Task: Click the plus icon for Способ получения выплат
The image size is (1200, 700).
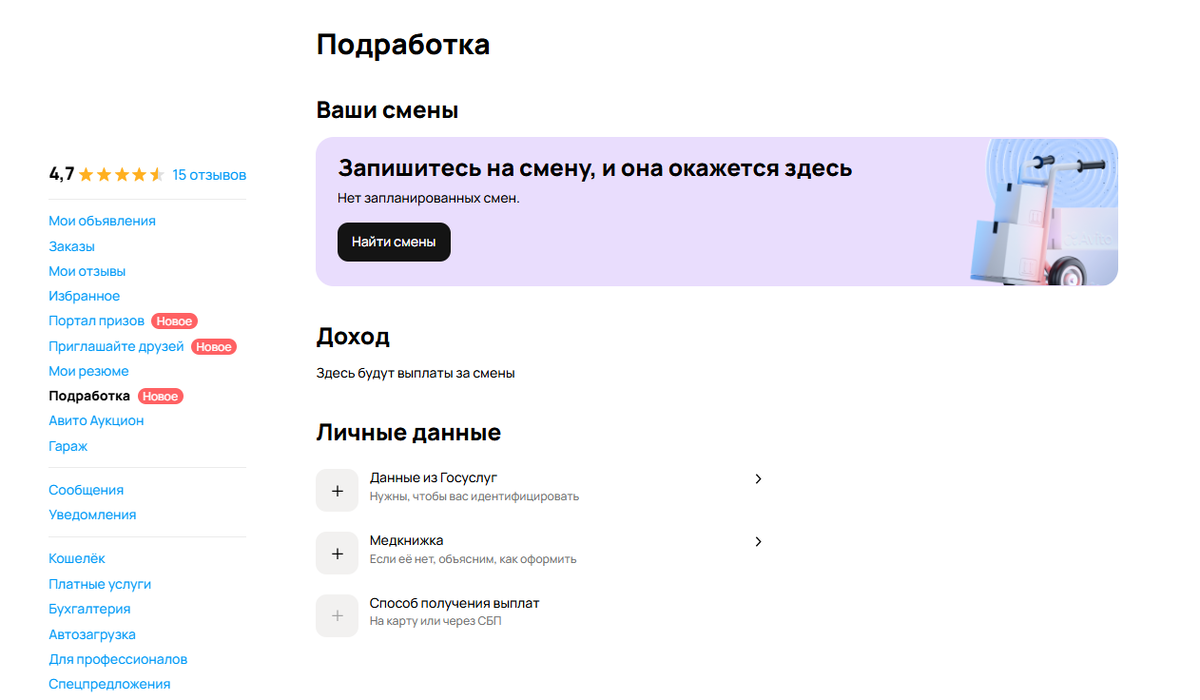Action: click(337, 615)
